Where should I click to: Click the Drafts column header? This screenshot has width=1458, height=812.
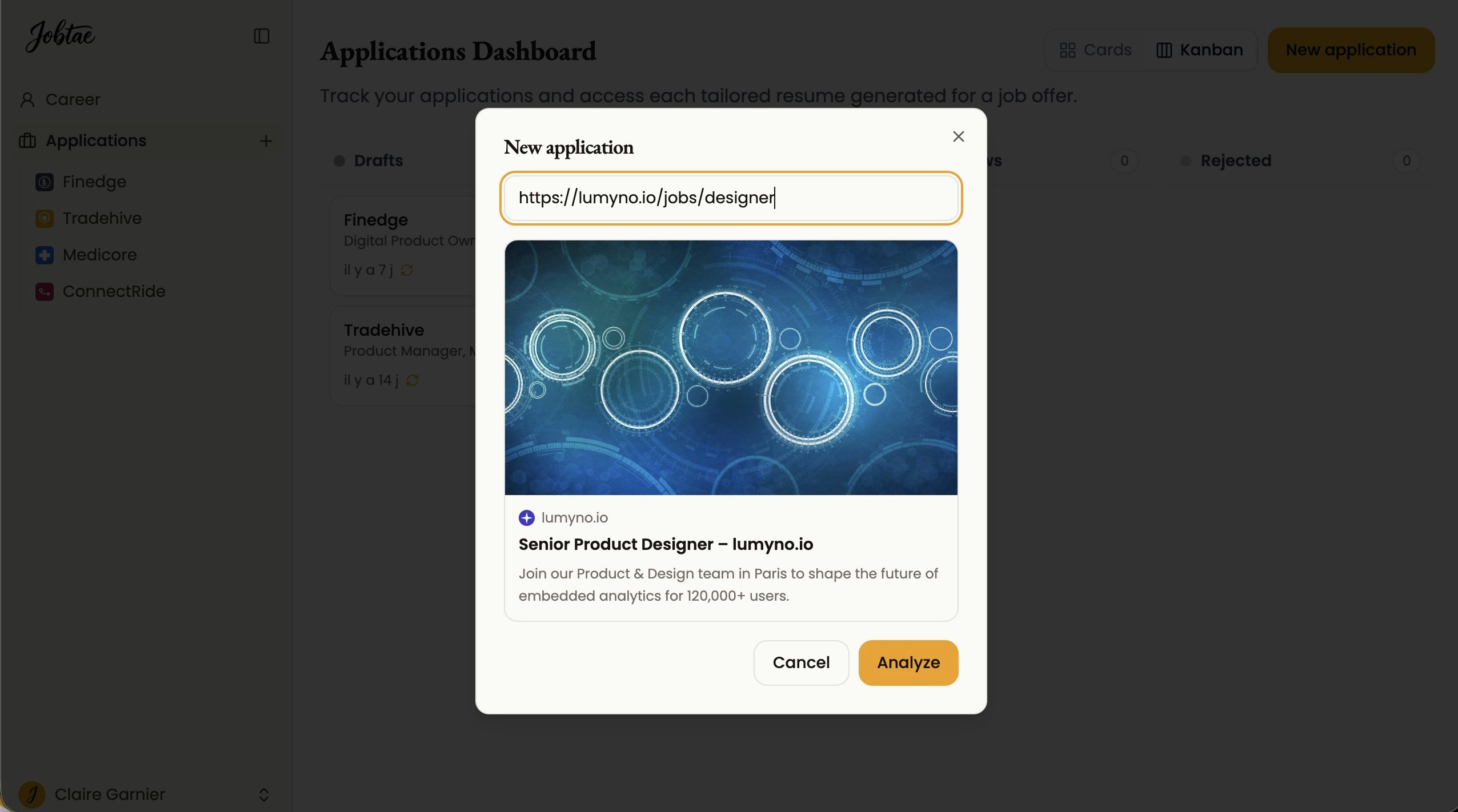(378, 160)
